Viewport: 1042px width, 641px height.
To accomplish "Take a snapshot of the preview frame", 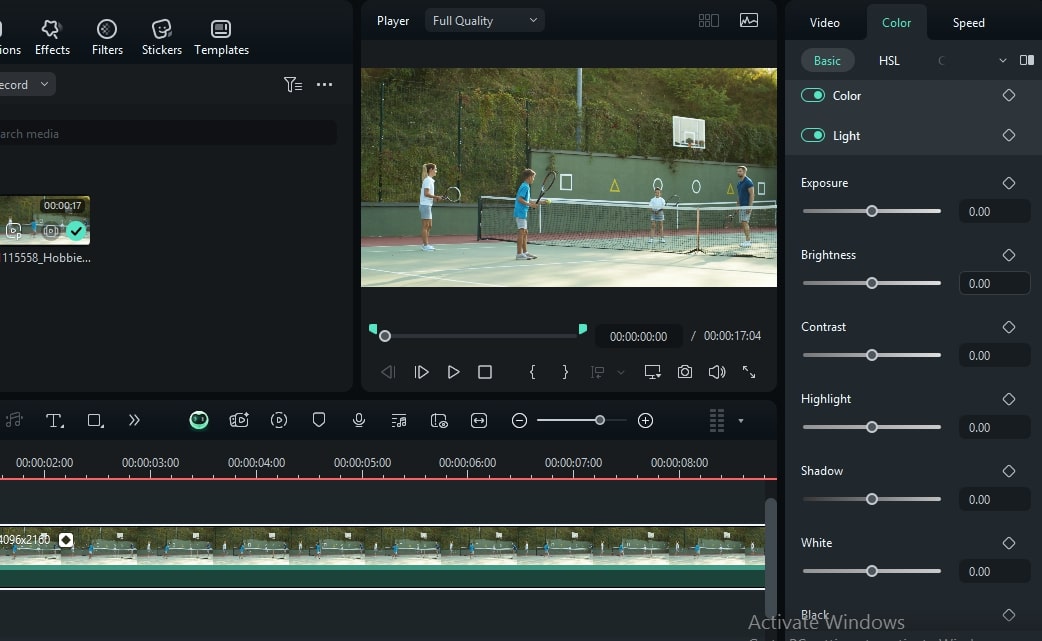I will tap(685, 371).
